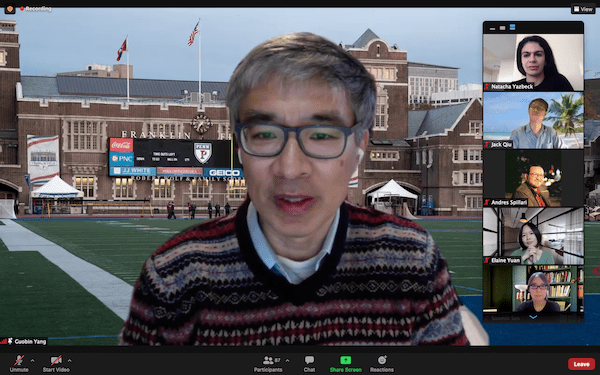Click the Recording indicator
The image size is (600, 375).
click(36, 8)
